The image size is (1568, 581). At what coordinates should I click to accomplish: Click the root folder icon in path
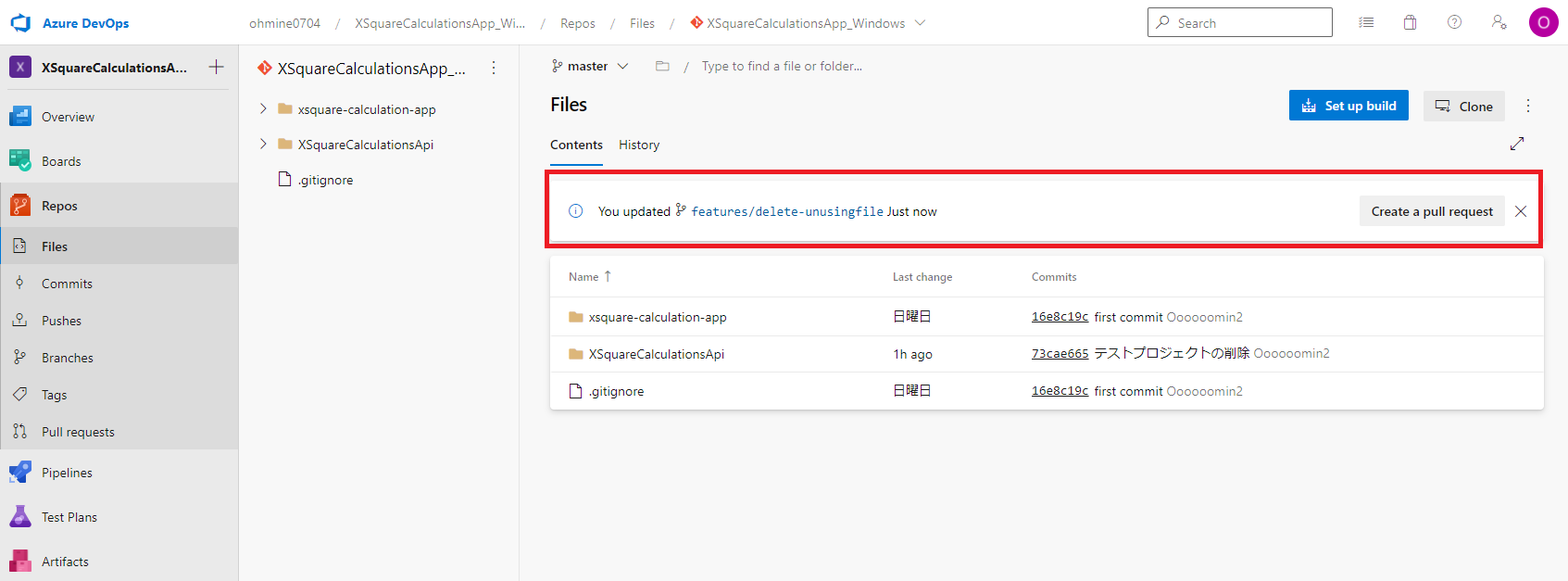click(662, 66)
